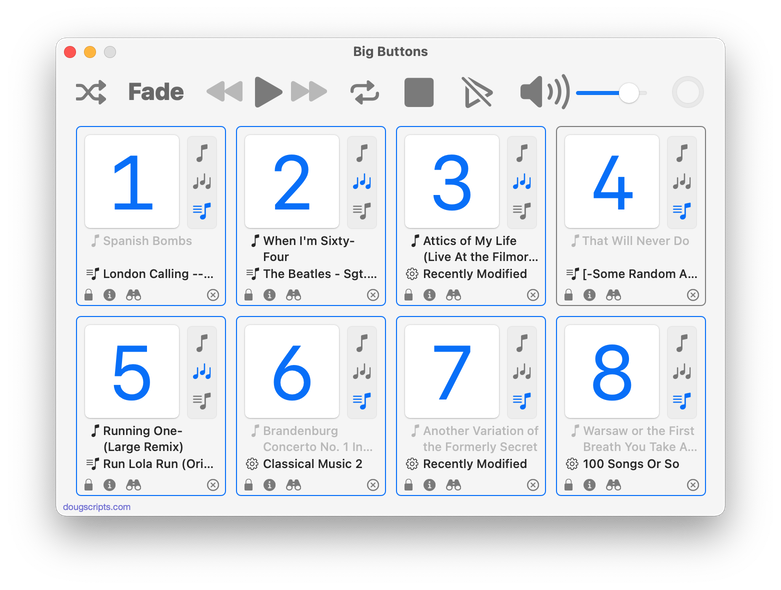Click binoculars on Run Lola Run card
The image size is (781, 590).
pos(133,484)
